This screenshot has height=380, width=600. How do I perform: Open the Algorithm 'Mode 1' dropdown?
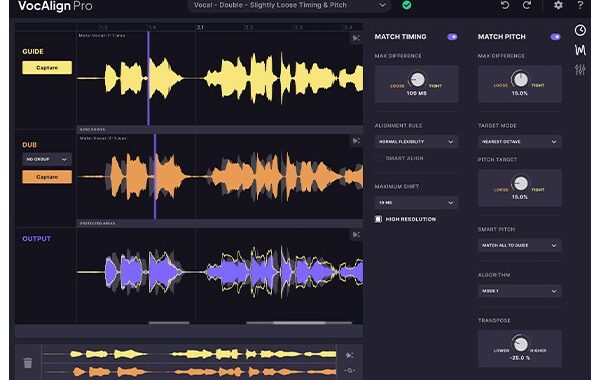[x=520, y=291]
